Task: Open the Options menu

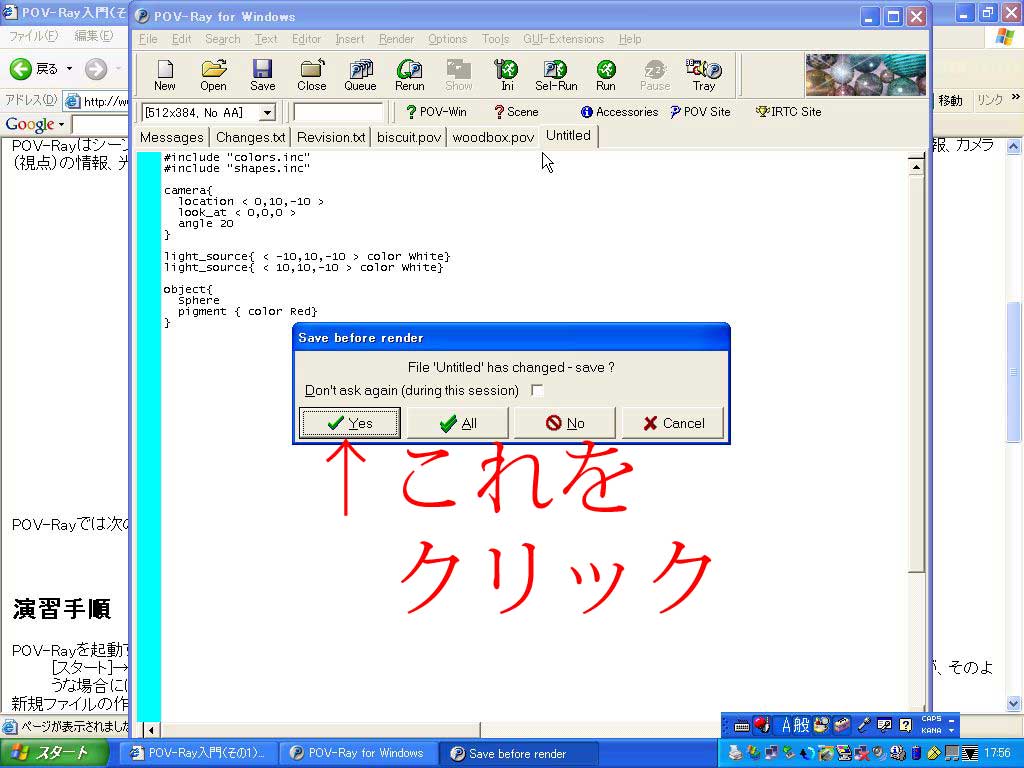Action: click(x=447, y=39)
